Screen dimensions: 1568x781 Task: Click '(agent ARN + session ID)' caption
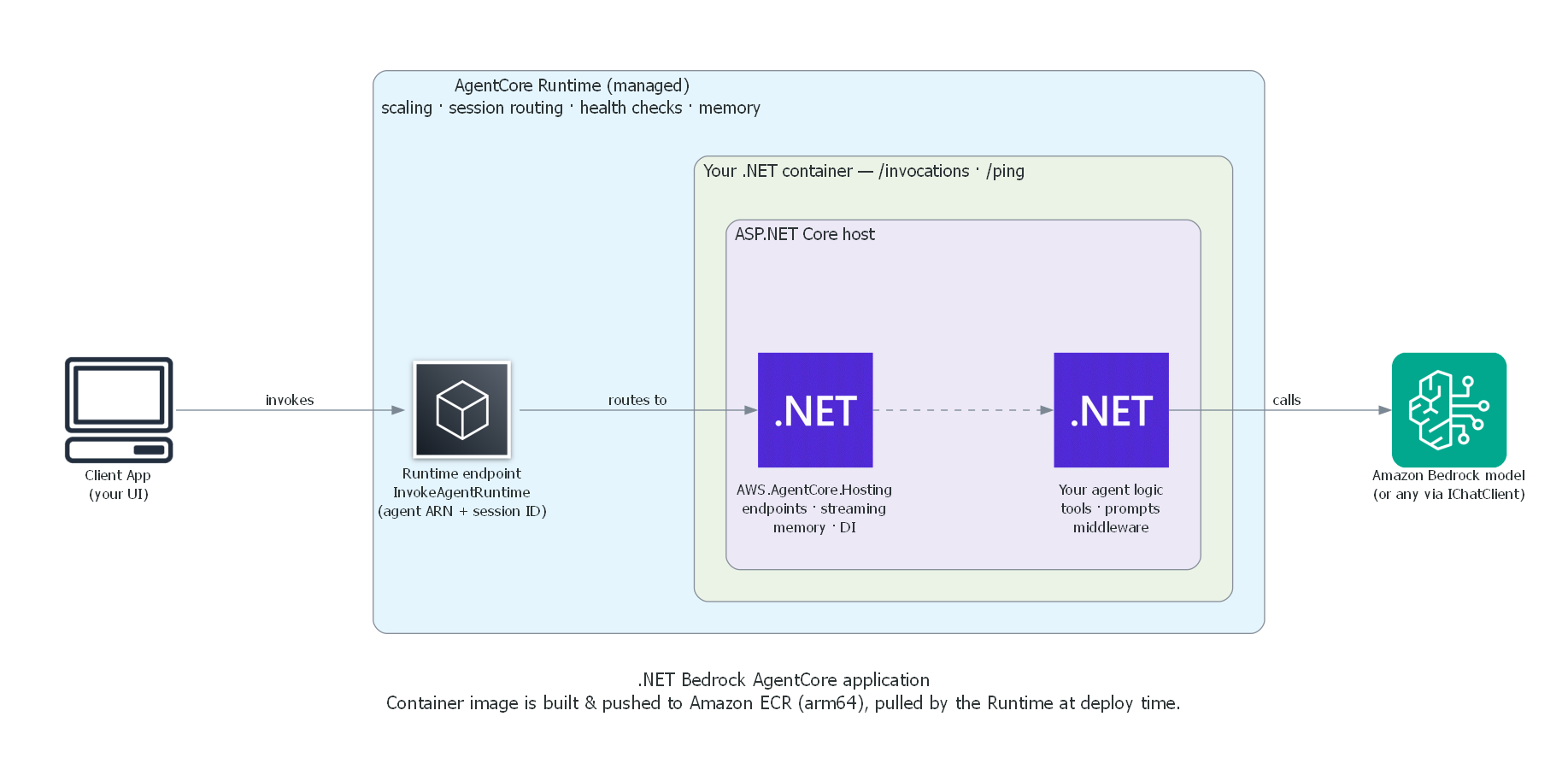[x=462, y=511]
